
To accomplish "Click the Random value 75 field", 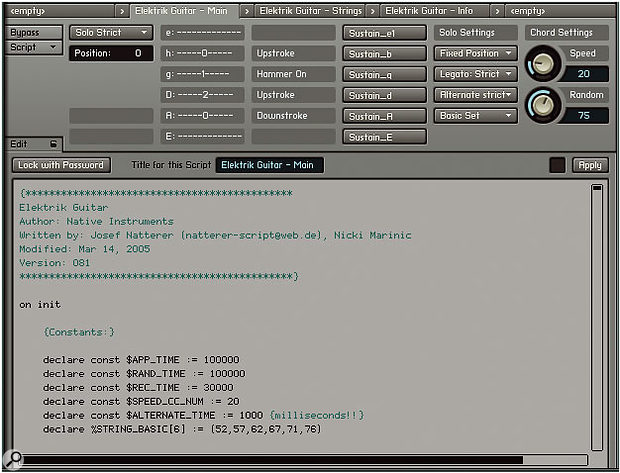I will coord(584,115).
